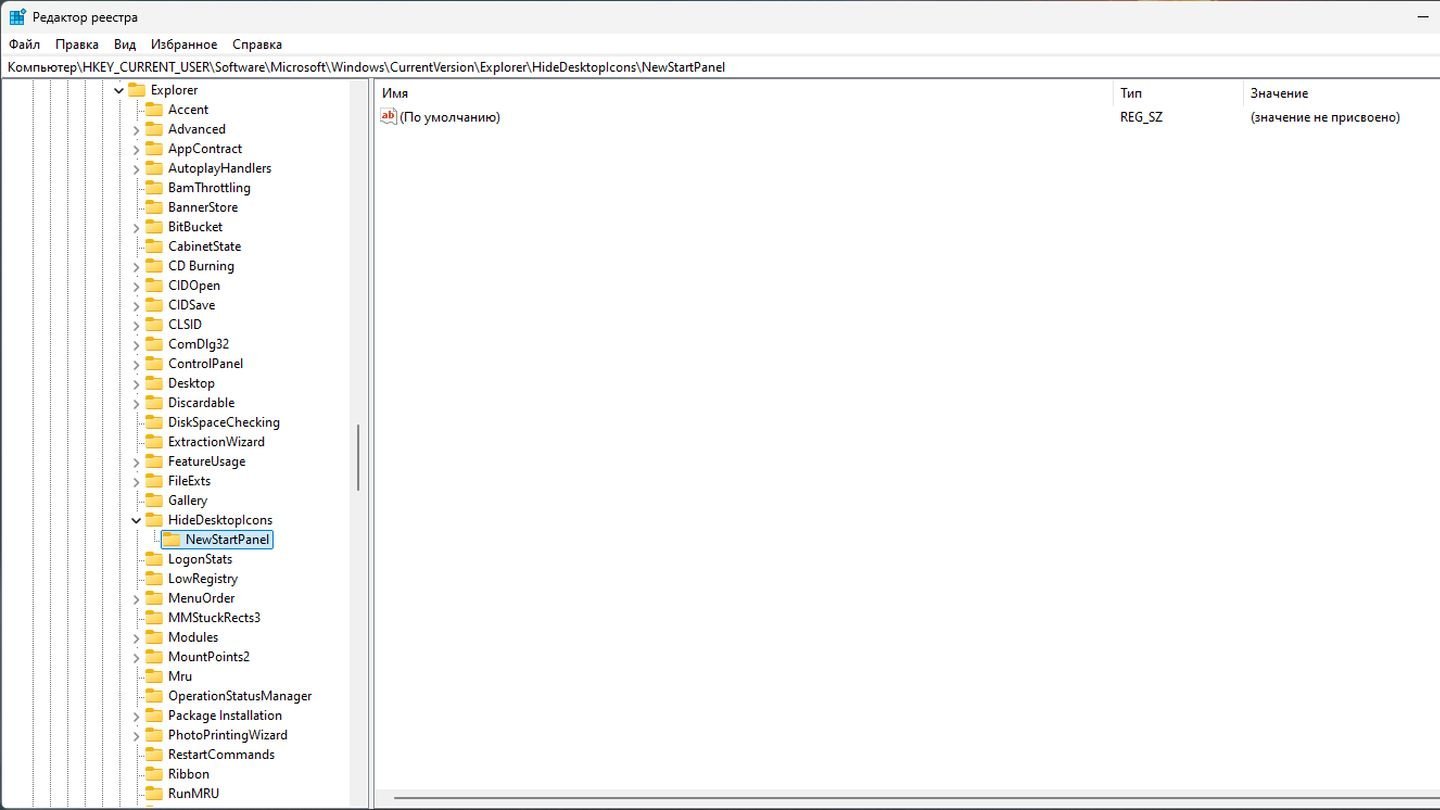Image resolution: width=1440 pixels, height=810 pixels.
Task: Click the Ribbon folder icon
Action: 153,774
